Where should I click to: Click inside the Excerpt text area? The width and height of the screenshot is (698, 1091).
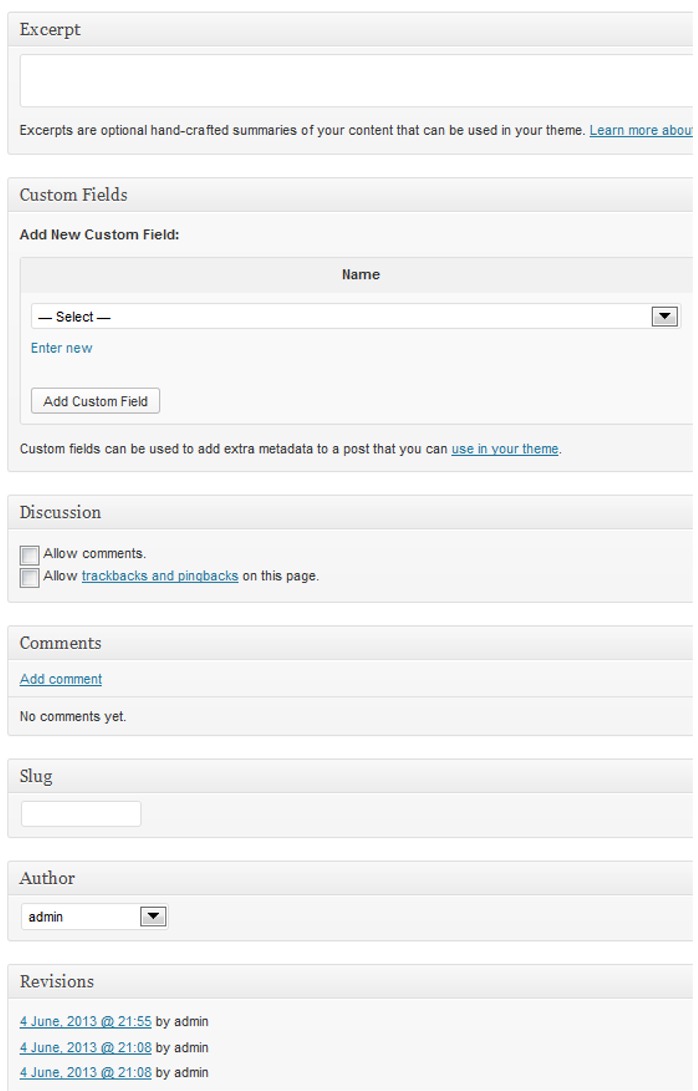[x=355, y=80]
